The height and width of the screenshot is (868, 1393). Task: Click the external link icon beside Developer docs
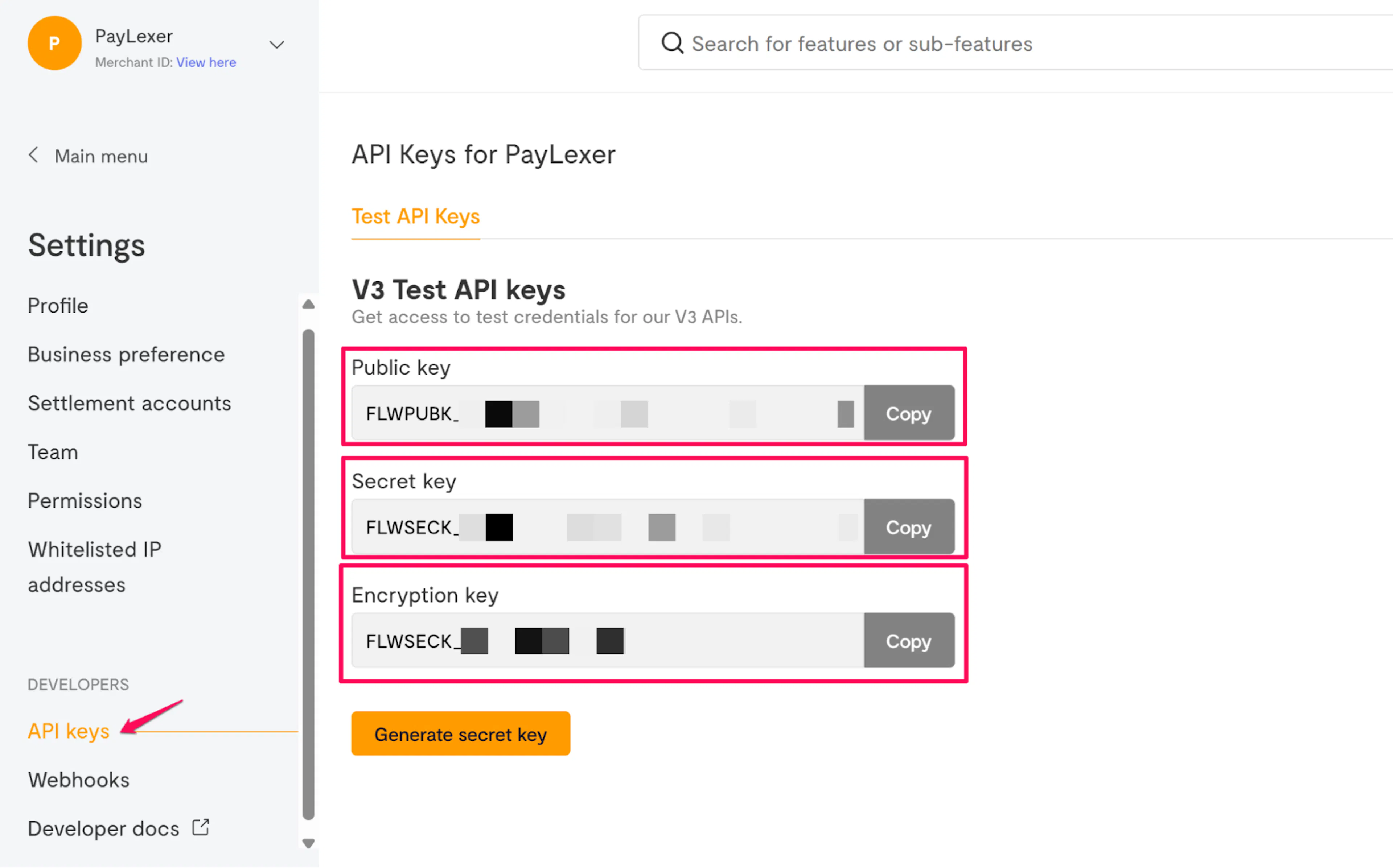coord(200,827)
